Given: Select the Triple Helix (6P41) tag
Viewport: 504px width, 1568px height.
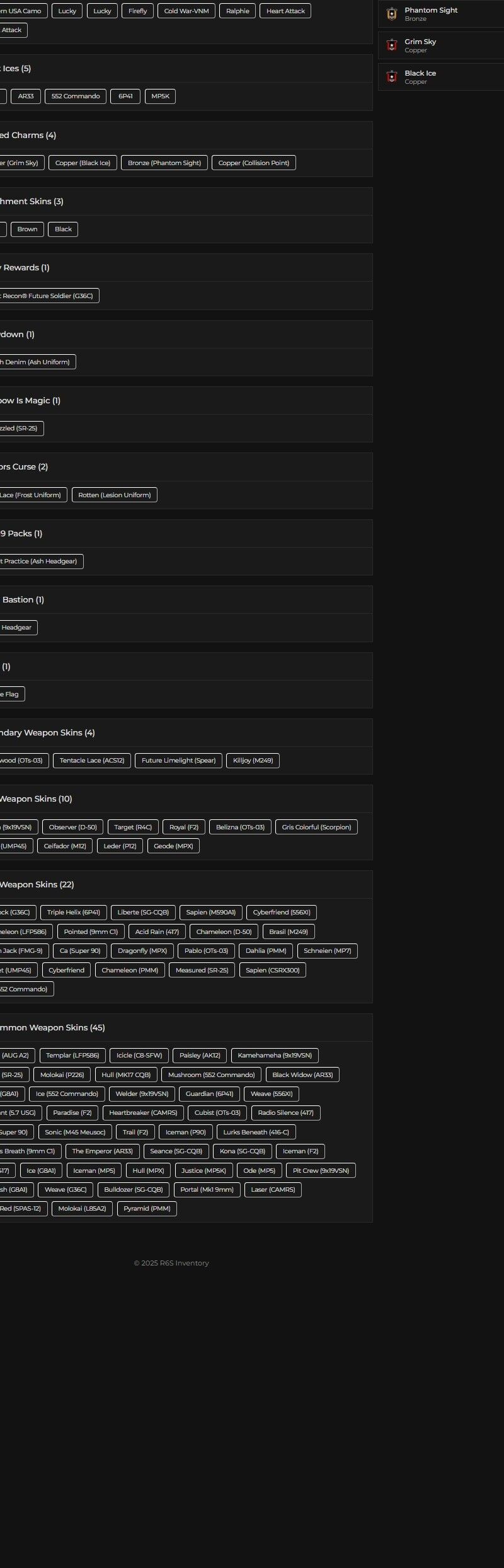Looking at the screenshot, I should coord(74,913).
